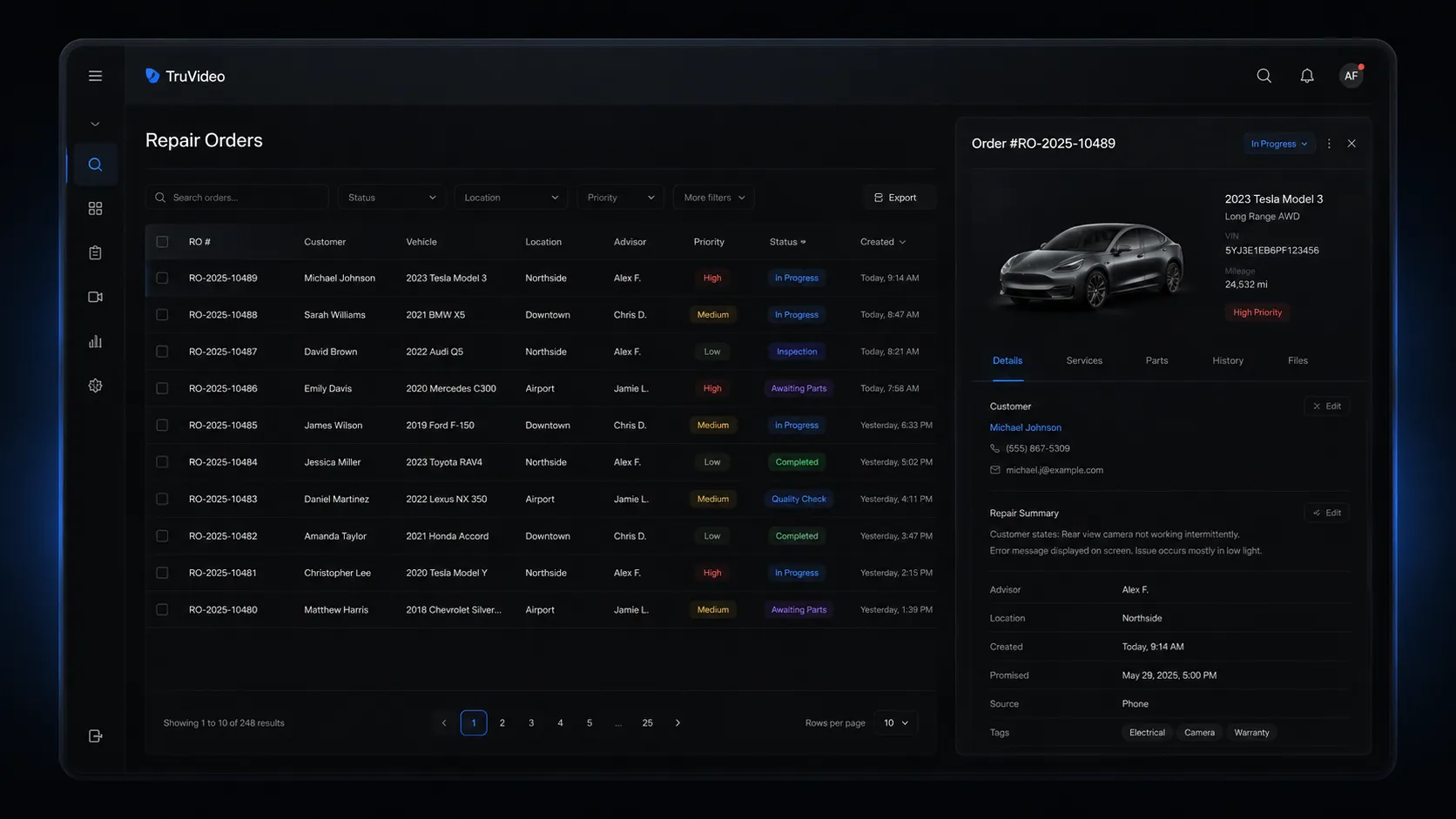This screenshot has width=1456, height=819.
Task: Select the checkbox for RO-2025-10481
Action: 162,573
